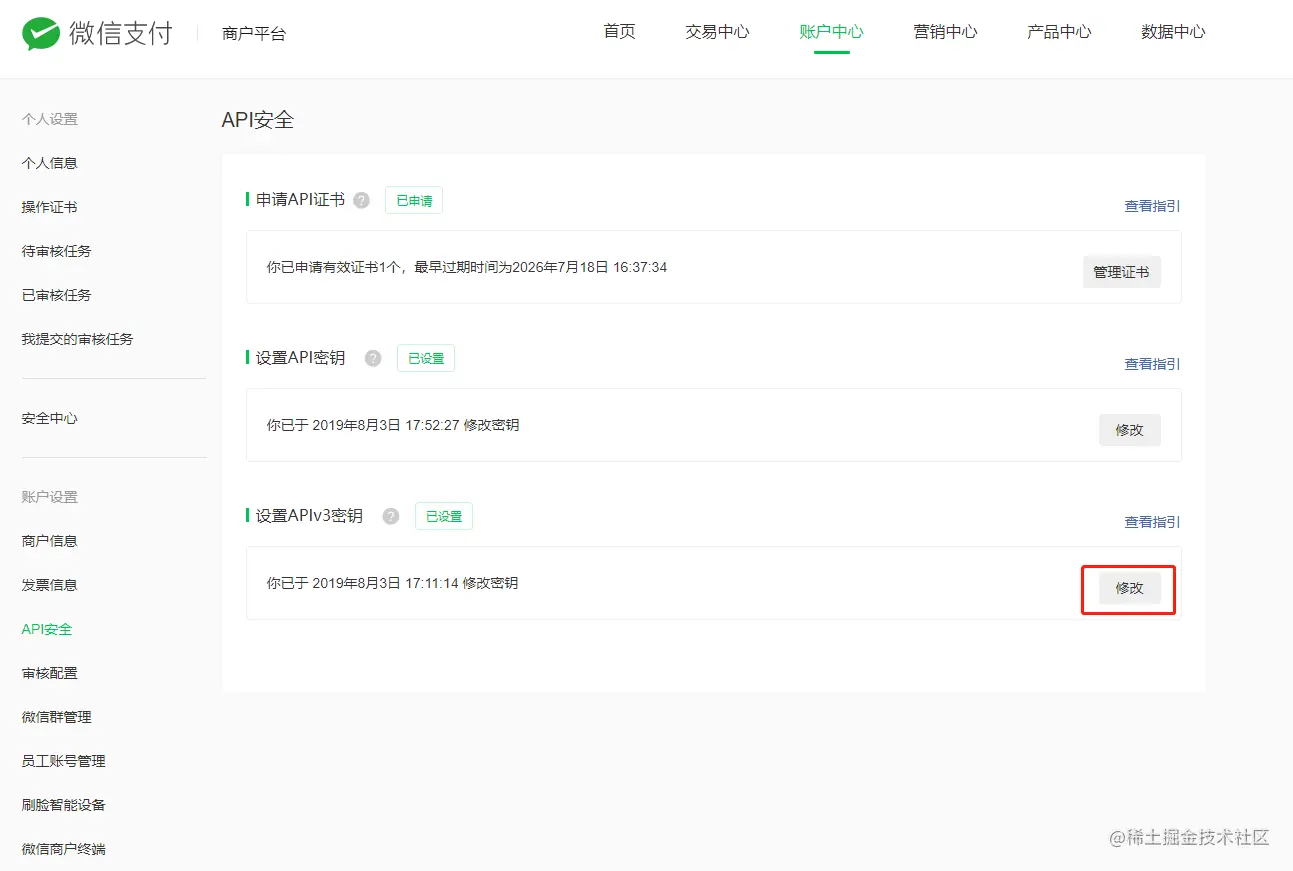Click help icon beside 设置API密钥
This screenshot has height=871, width=1293.
coord(373,358)
